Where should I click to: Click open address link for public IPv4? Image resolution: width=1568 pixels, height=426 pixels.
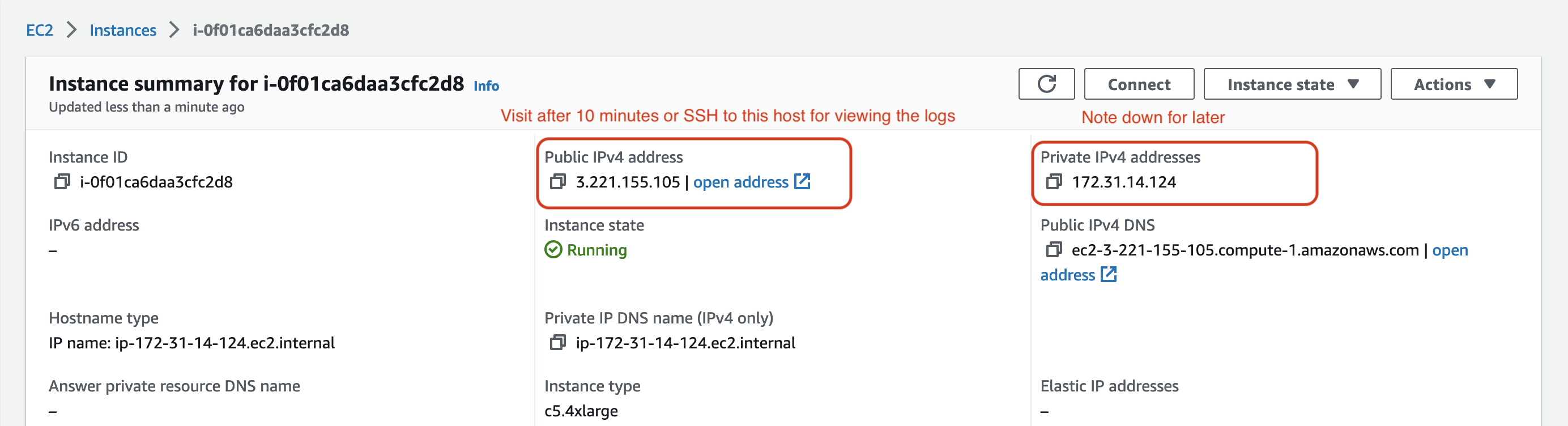coord(740,182)
